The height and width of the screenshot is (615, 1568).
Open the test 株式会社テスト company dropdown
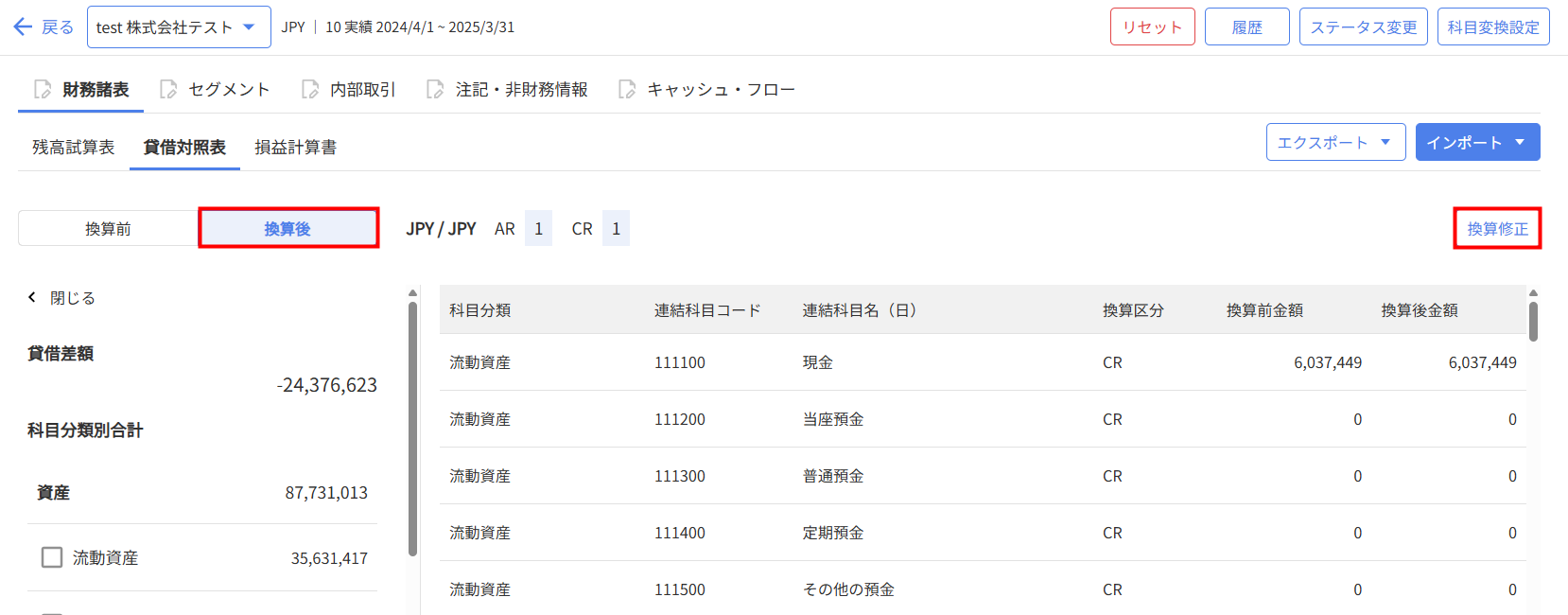point(178,26)
